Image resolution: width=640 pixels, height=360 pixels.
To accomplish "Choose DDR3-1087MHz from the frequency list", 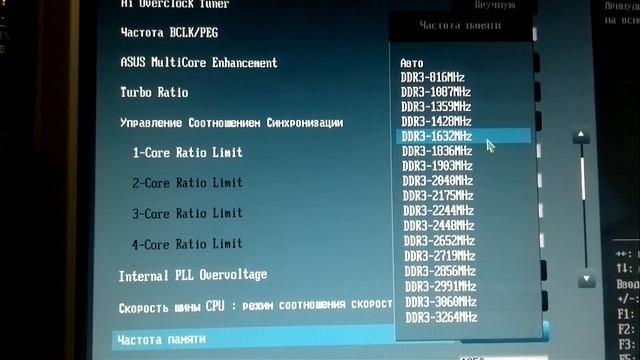I will point(436,92).
